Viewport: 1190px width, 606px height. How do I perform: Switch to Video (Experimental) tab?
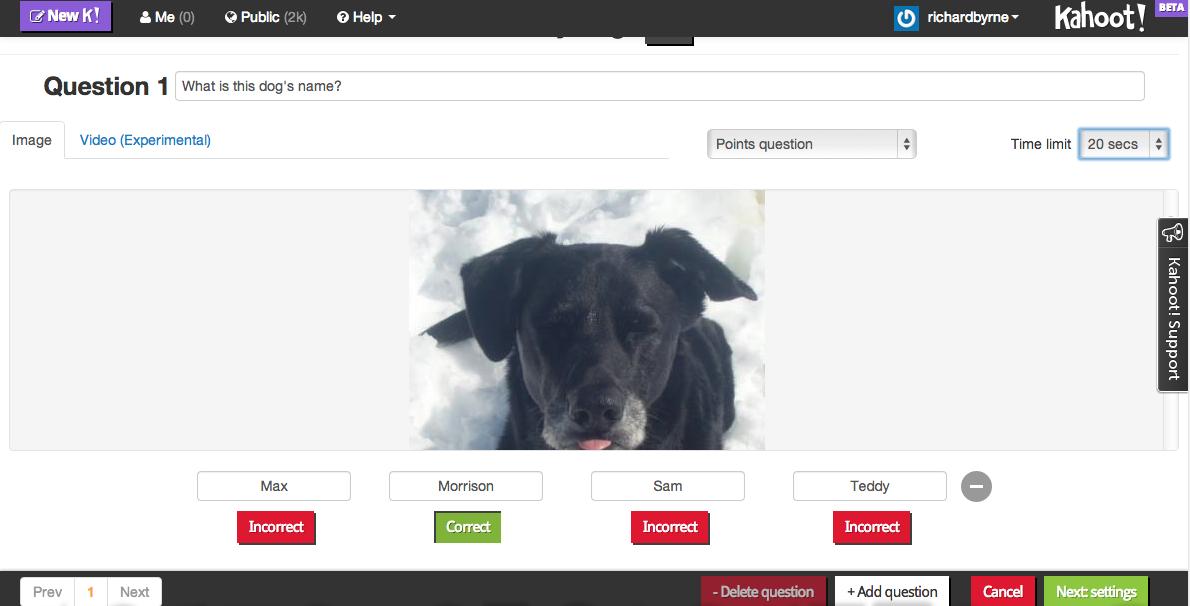[x=145, y=140]
